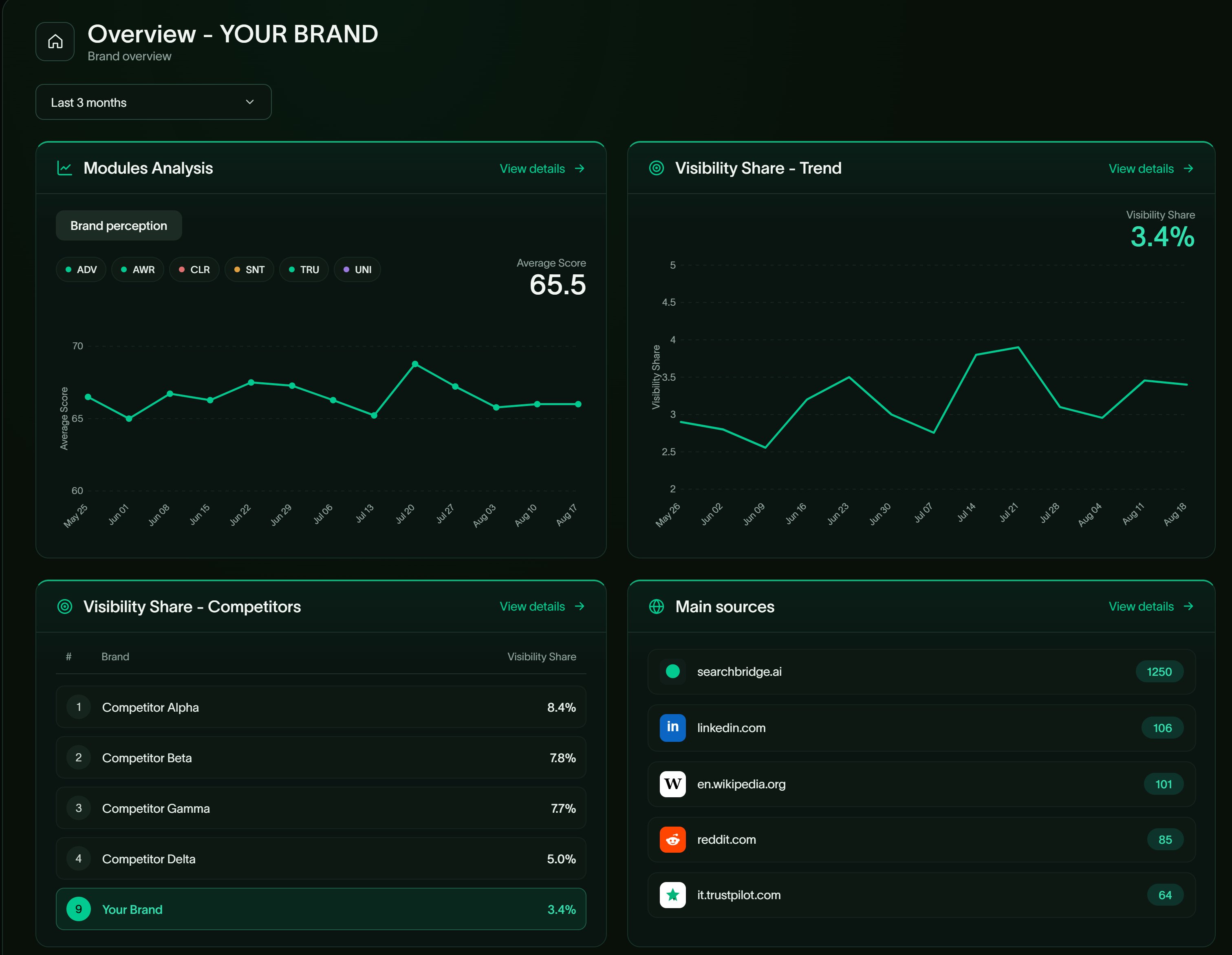The height and width of the screenshot is (955, 1232).
Task: Select the highlighted Your Brand row
Action: (x=321, y=909)
